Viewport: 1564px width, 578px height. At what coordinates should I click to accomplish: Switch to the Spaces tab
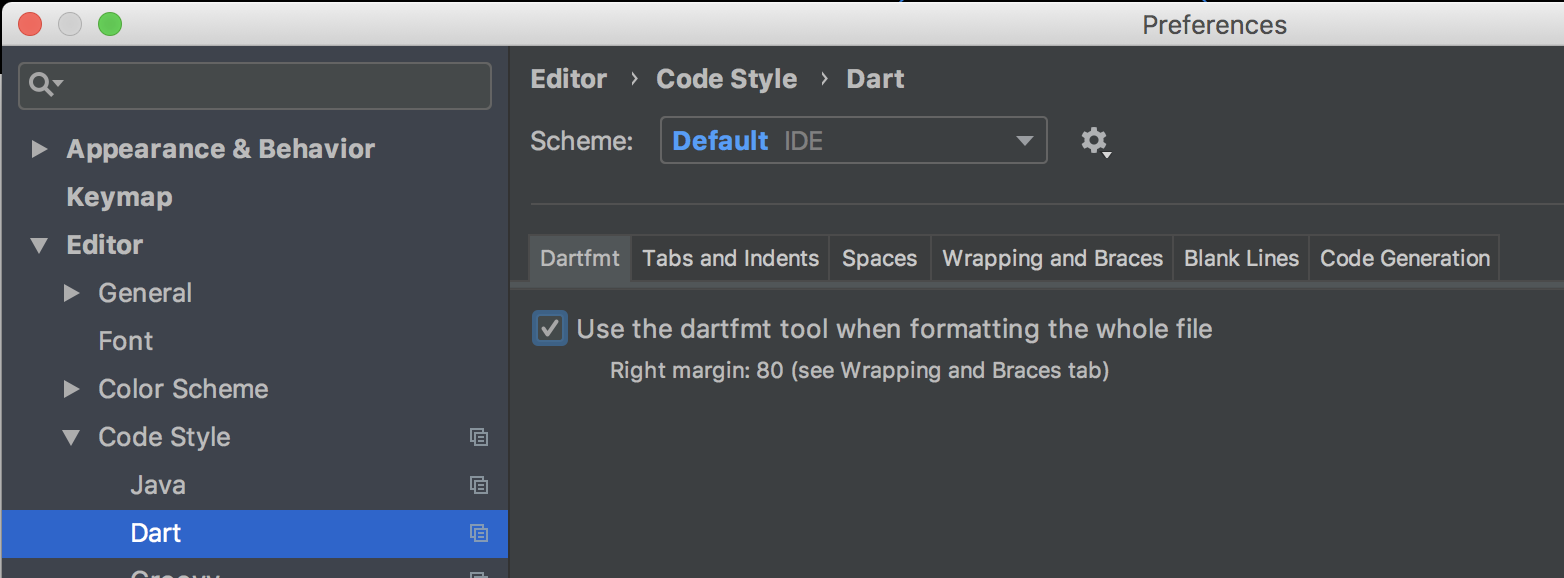879,257
